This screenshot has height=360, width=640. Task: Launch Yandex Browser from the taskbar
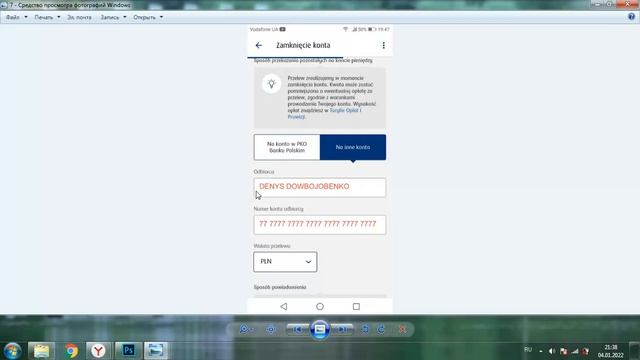[98, 351]
